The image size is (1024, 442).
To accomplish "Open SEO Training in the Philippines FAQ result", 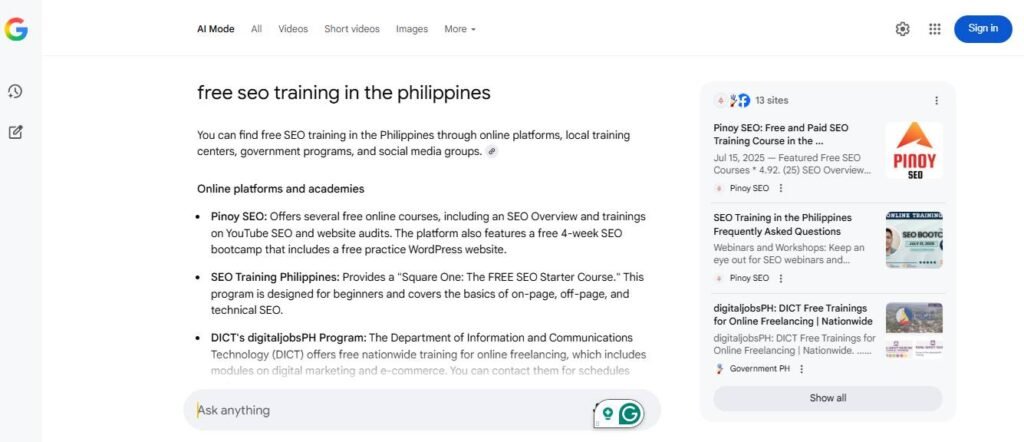I will click(x=782, y=224).
